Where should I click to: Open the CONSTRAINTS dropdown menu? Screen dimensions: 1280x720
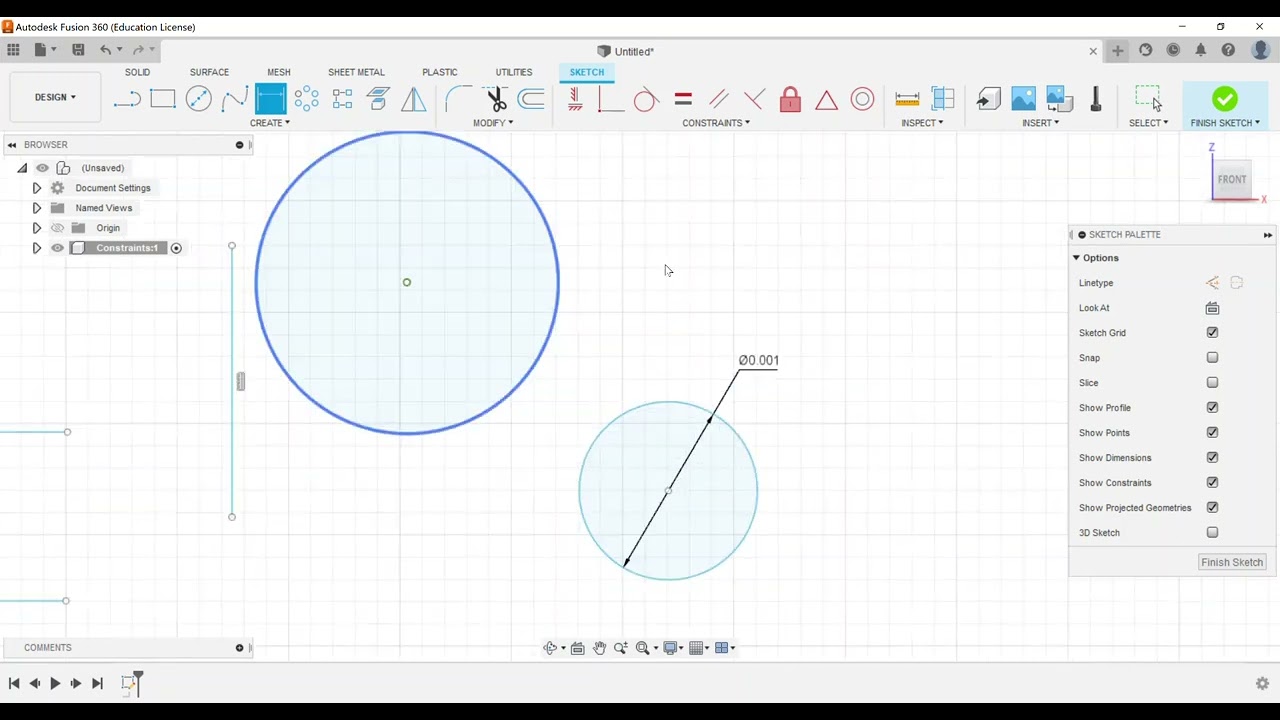[x=716, y=123]
